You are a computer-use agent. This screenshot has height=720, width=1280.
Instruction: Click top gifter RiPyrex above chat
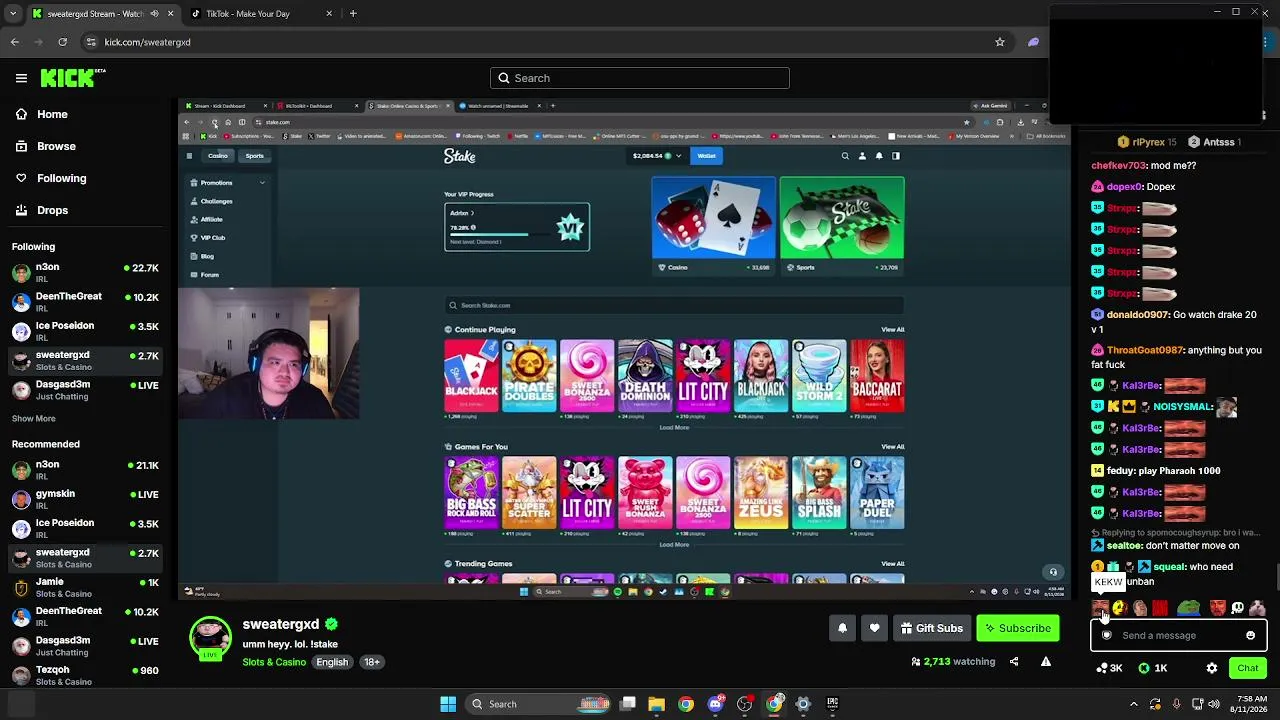(1146, 142)
